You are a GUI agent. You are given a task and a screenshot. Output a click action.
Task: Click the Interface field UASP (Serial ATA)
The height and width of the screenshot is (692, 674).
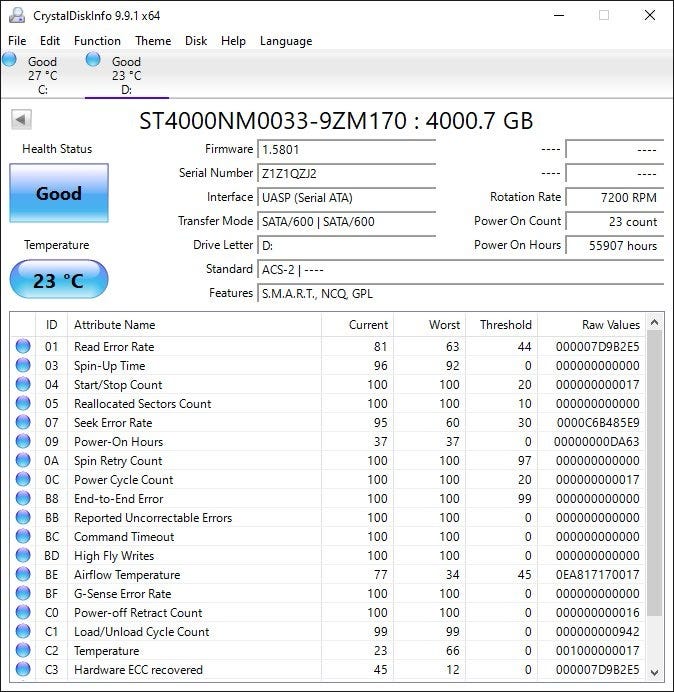(x=346, y=197)
